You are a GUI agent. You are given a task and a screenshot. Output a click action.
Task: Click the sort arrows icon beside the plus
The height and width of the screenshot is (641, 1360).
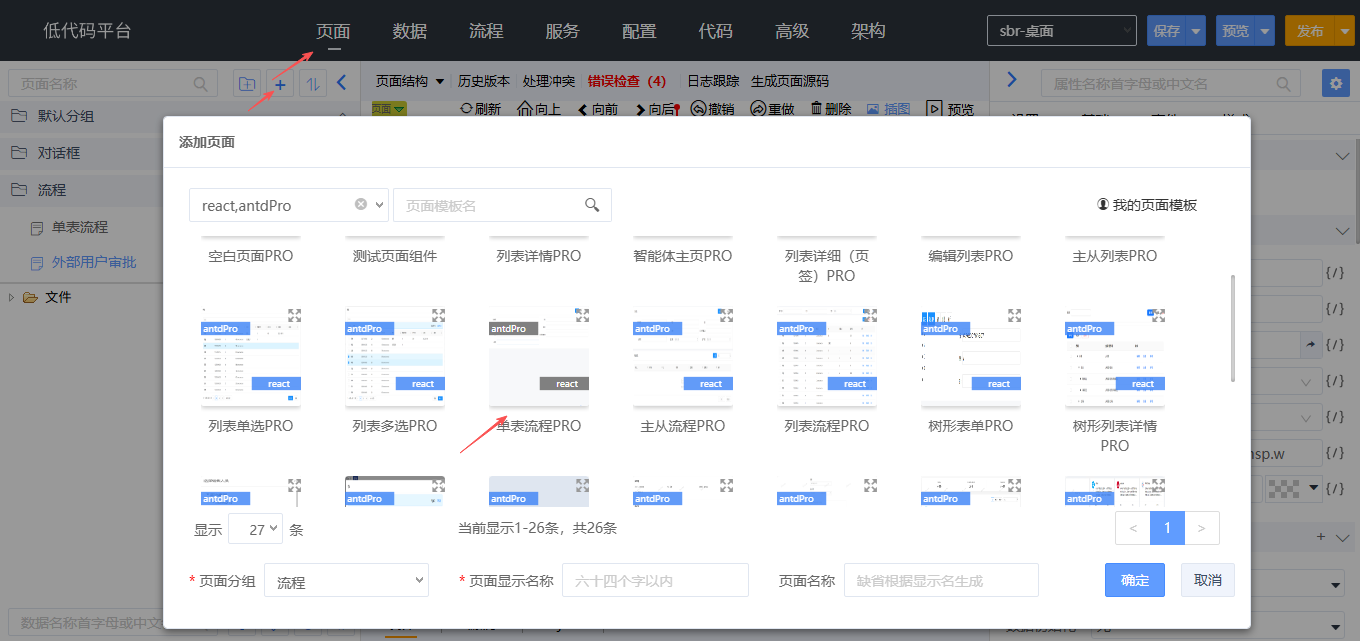(x=312, y=84)
